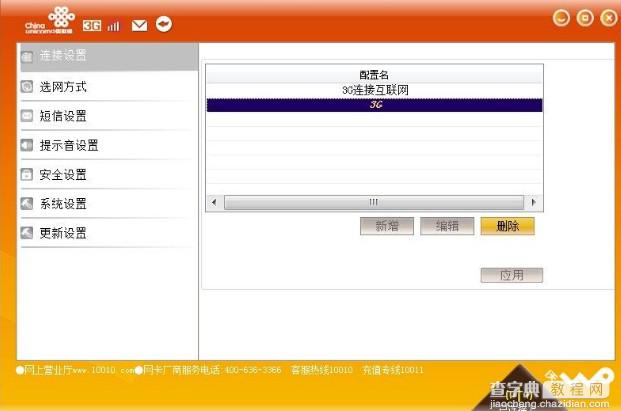Click the icon beside 系统设置
The image size is (621, 411).
tap(27, 204)
